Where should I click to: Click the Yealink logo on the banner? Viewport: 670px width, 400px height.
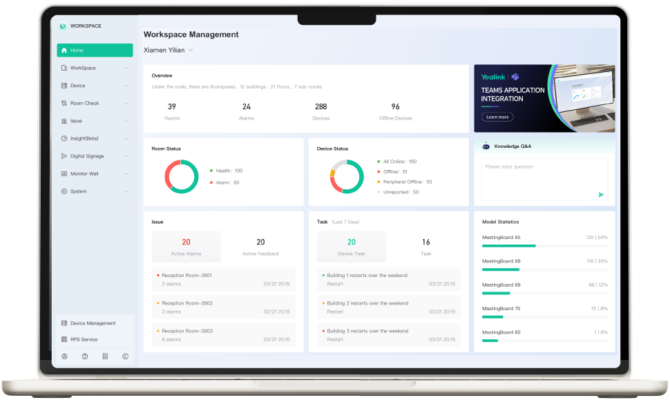click(x=493, y=77)
